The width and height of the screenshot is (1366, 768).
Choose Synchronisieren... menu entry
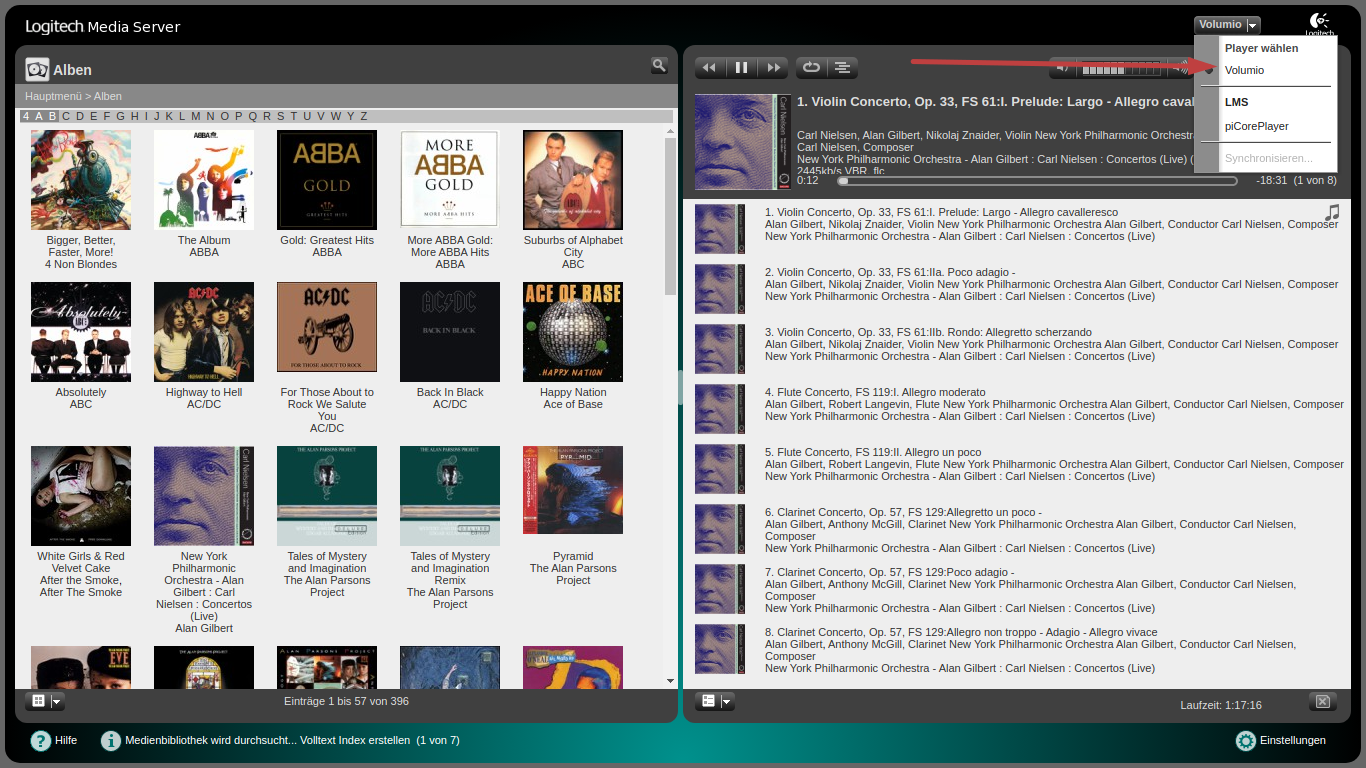tap(1268, 158)
